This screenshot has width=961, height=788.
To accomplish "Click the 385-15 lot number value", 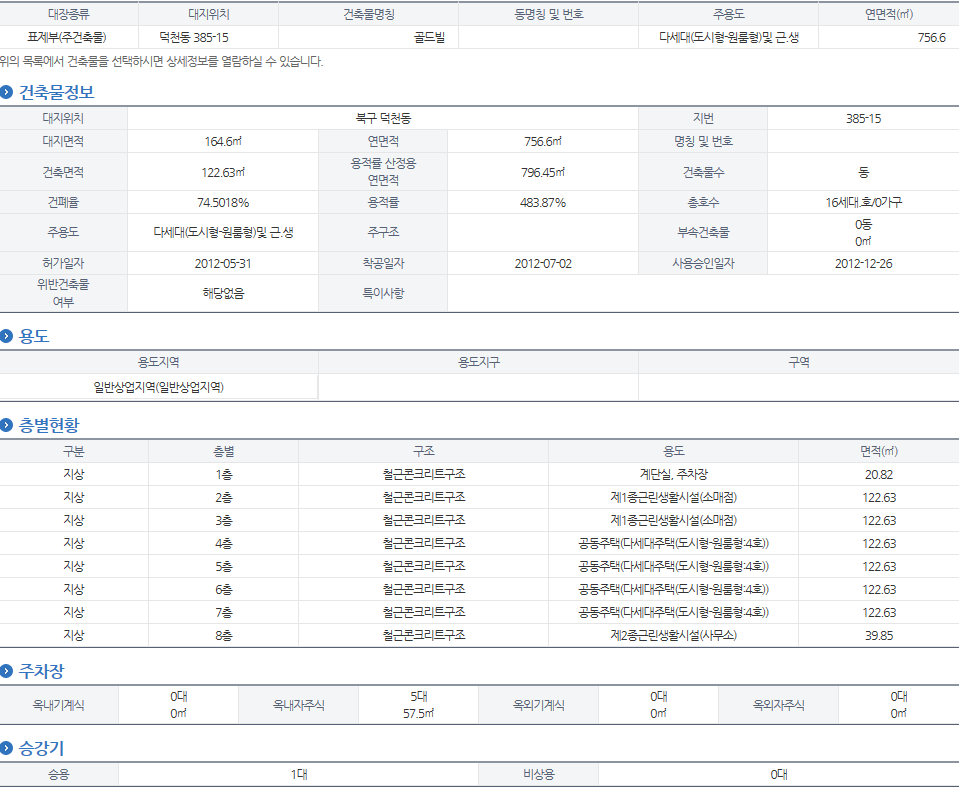I will 863,118.
